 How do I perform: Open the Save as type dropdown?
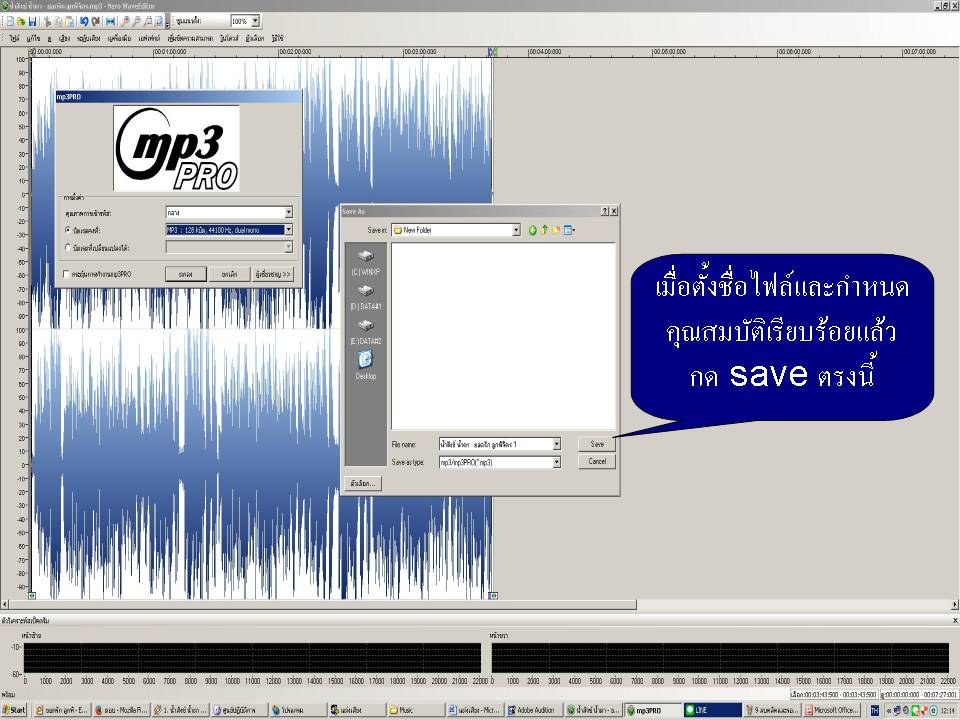pyautogui.click(x=556, y=462)
